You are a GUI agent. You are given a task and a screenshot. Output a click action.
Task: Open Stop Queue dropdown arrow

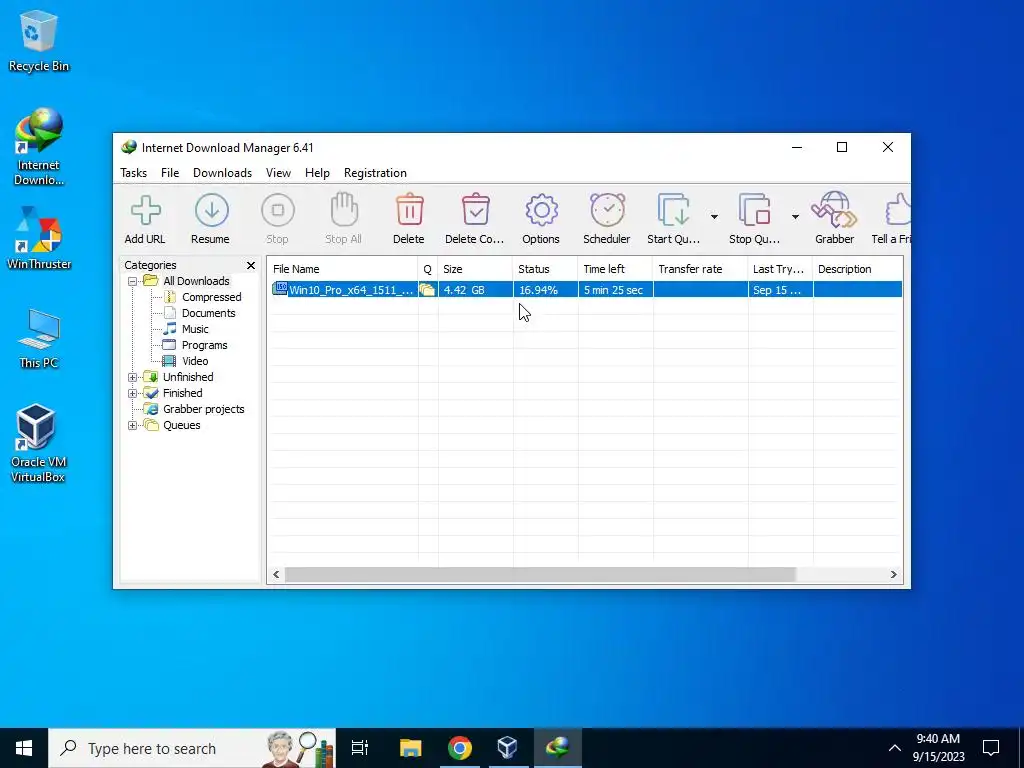(795, 217)
